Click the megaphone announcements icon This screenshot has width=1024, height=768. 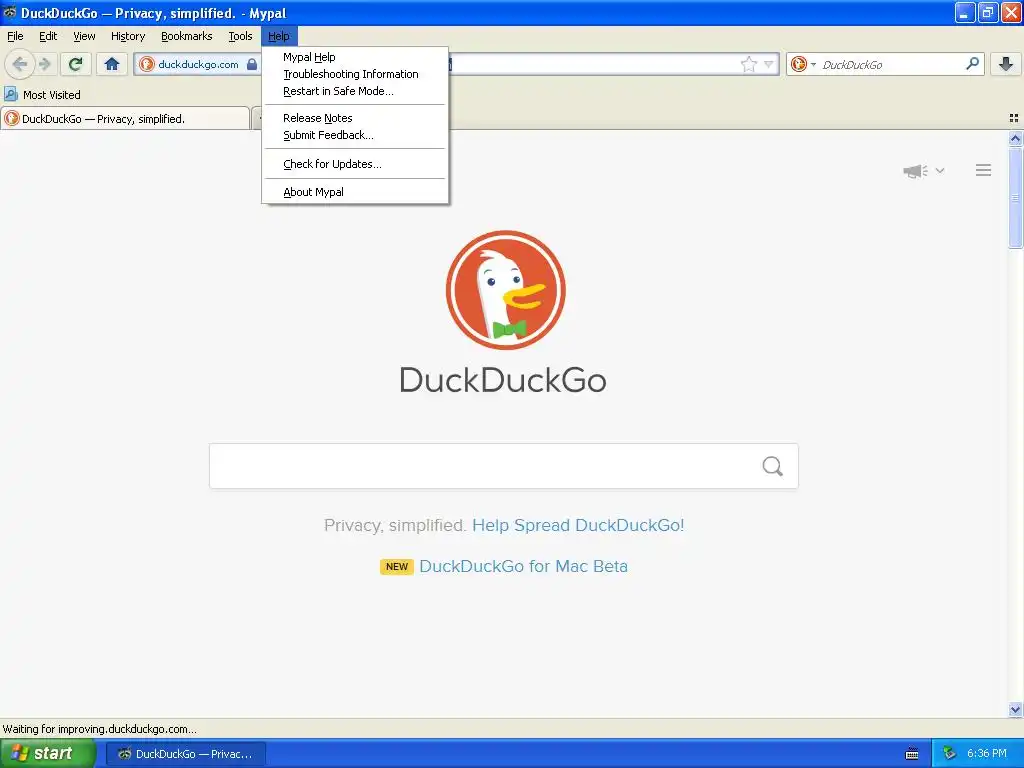[915, 171]
